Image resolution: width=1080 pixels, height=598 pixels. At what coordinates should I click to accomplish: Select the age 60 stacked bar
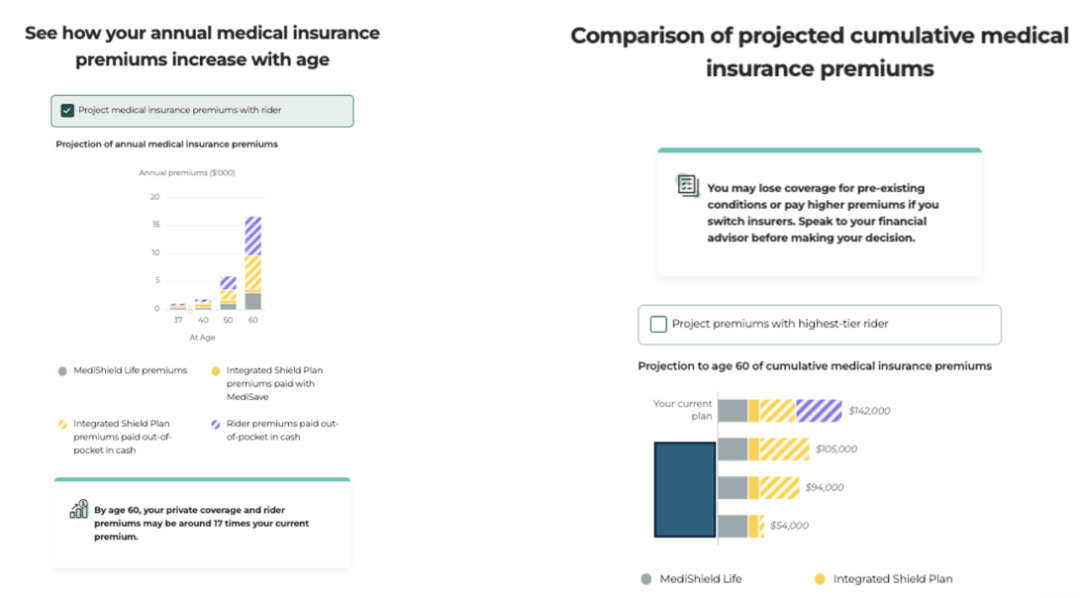(x=253, y=262)
